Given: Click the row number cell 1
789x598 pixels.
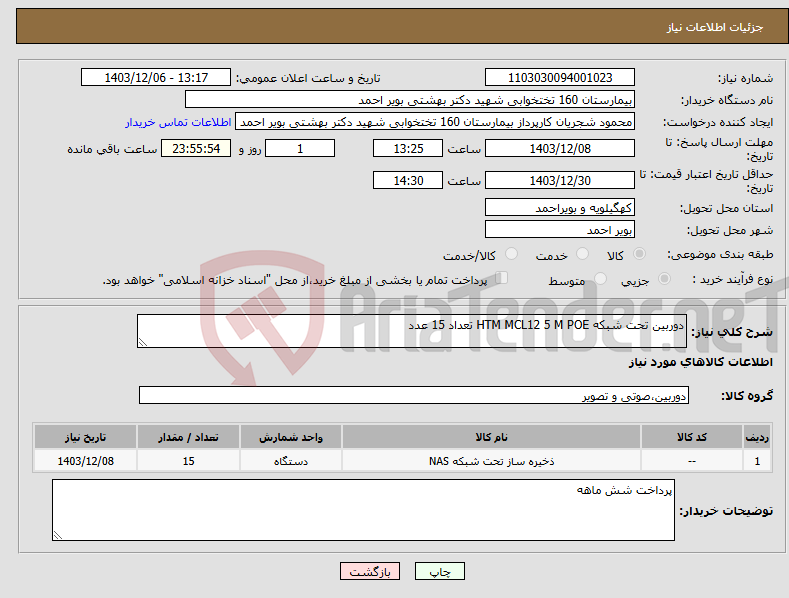Looking at the screenshot, I should coord(757,461).
